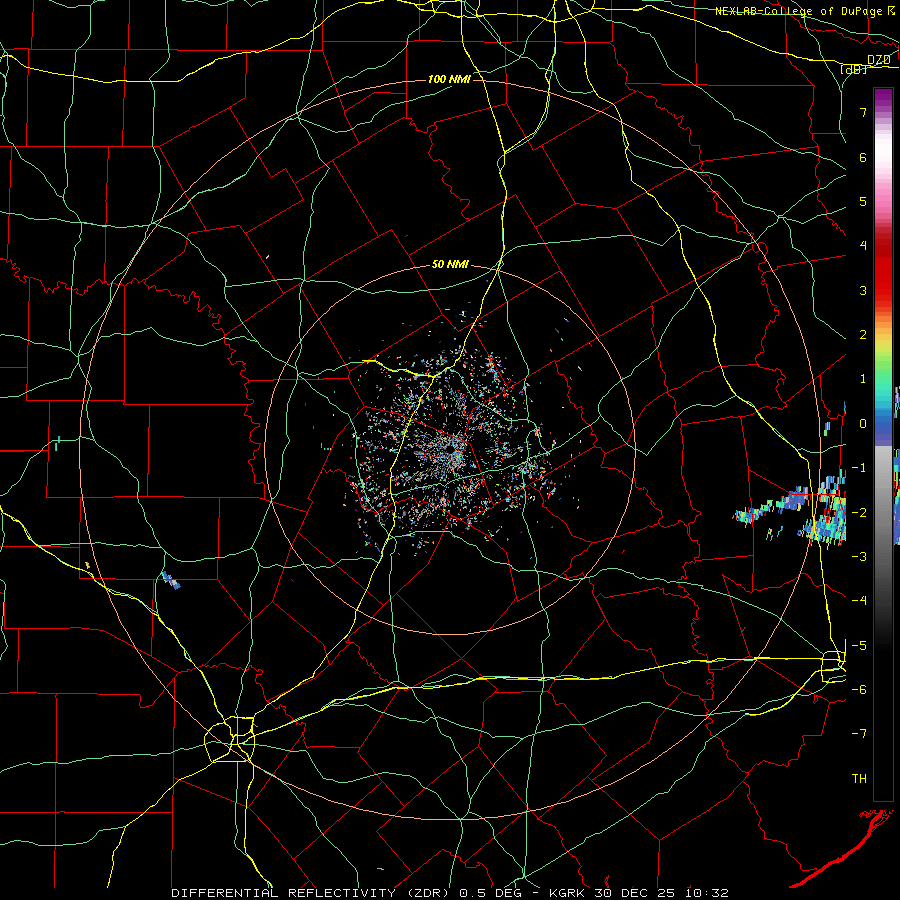Click the 4 value on color scale
This screenshot has width=900, height=900.
pos(863,246)
